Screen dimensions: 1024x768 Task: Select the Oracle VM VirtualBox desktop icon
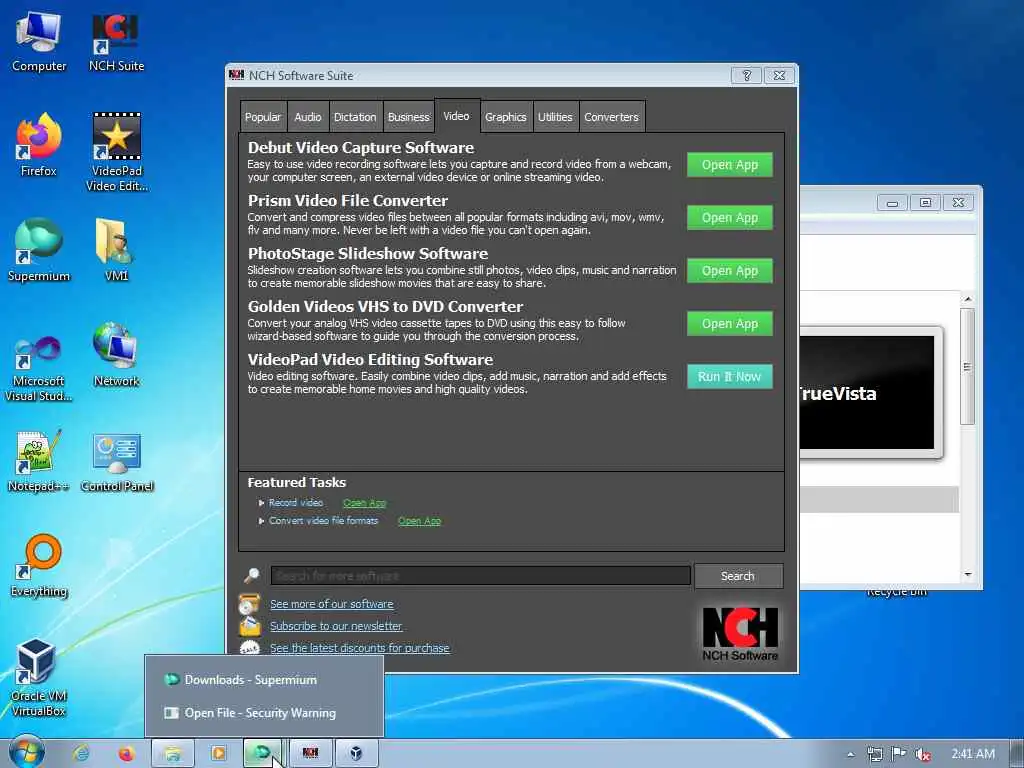tap(39, 678)
